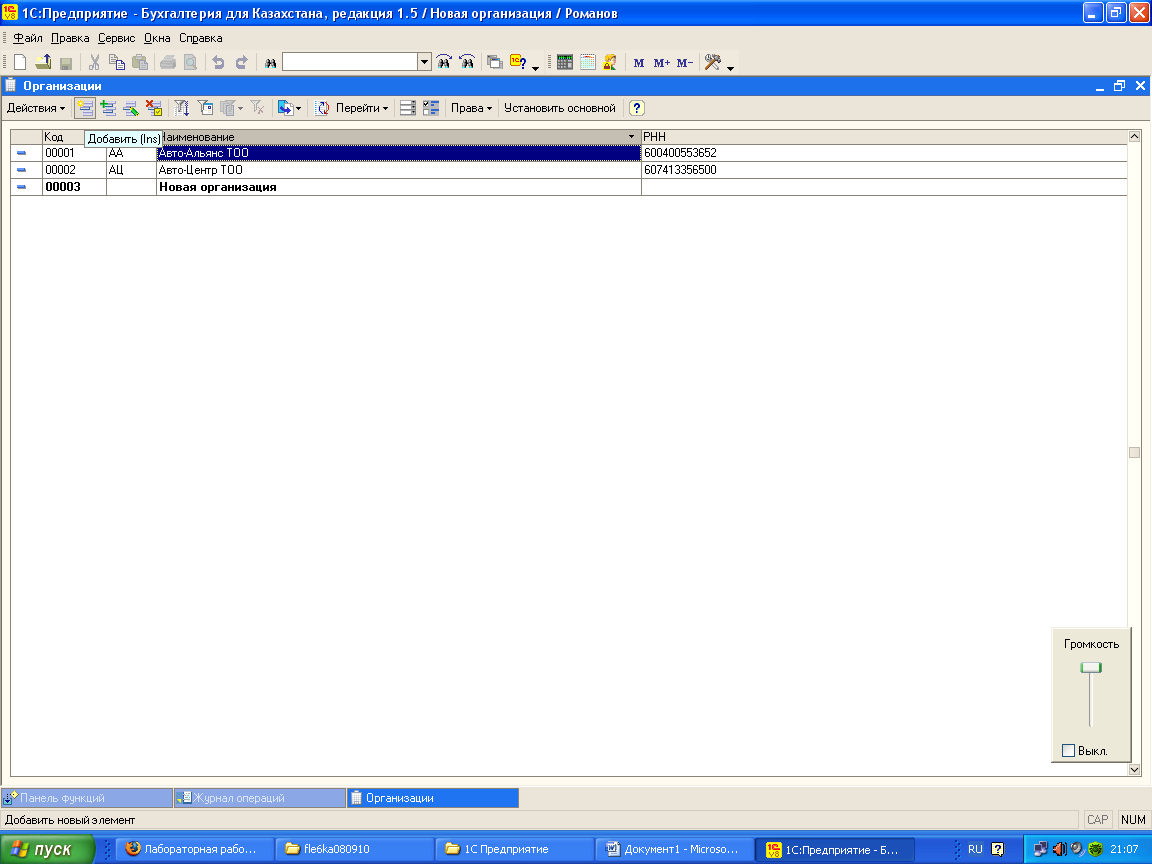Click the user with lock icon

tap(610, 62)
